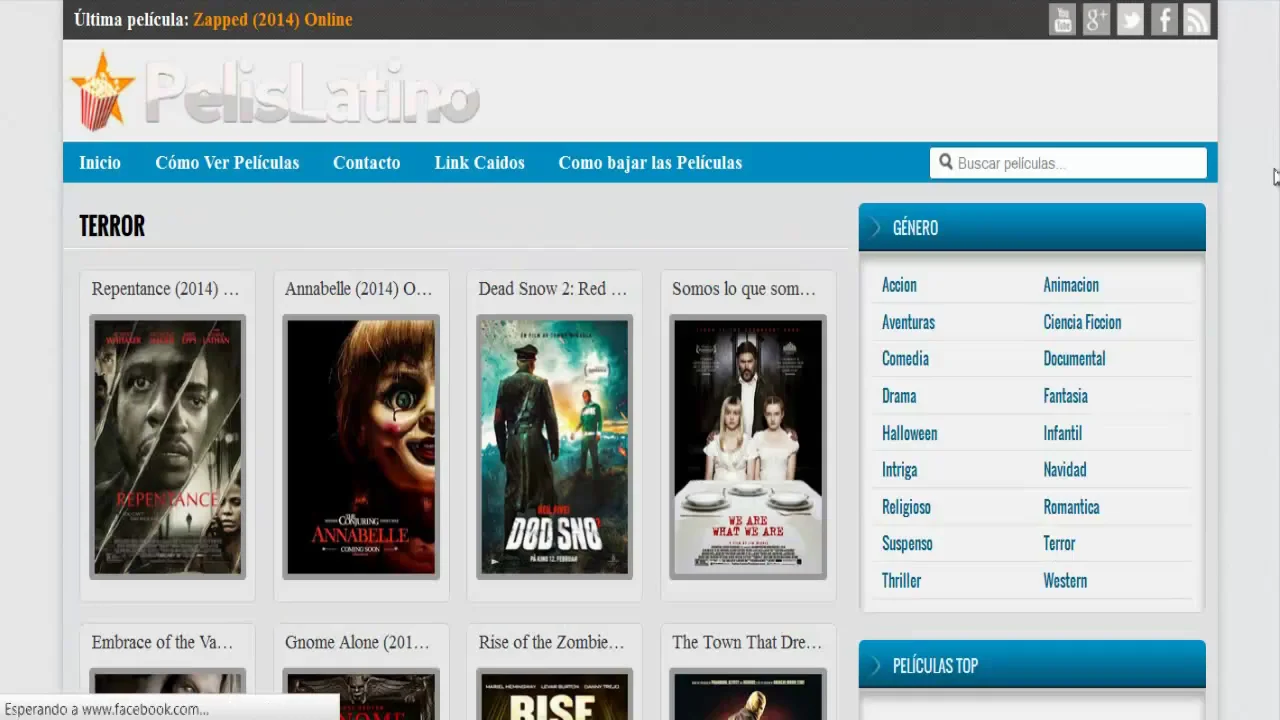Screen dimensions: 1280x720
Task: Select the Navidad genre
Action: point(1064,469)
